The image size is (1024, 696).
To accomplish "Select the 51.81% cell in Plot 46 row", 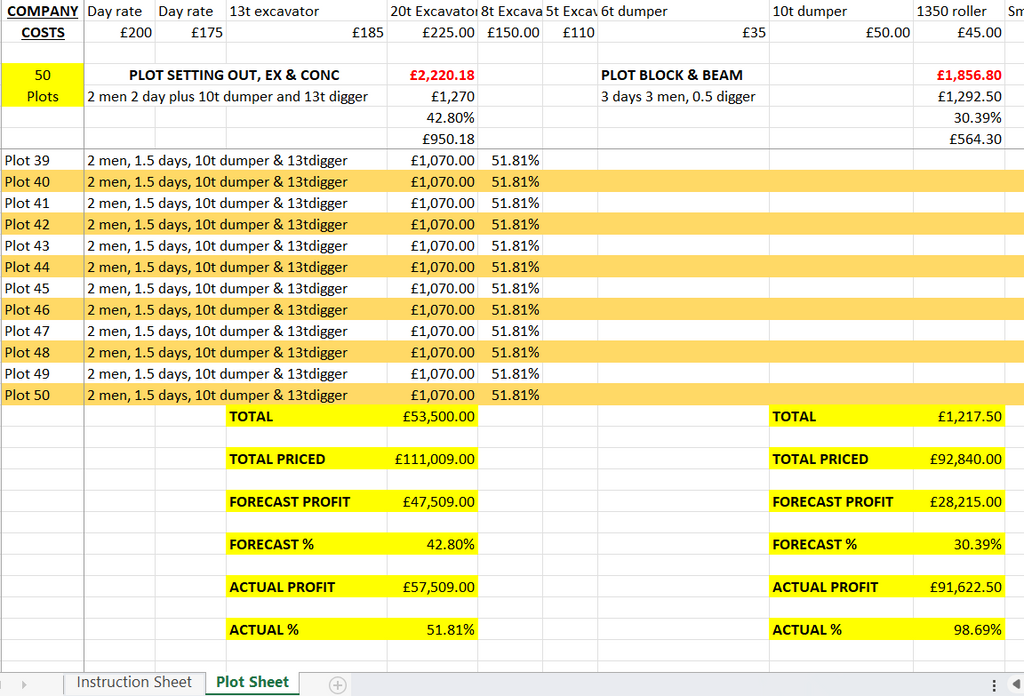I will coord(510,309).
